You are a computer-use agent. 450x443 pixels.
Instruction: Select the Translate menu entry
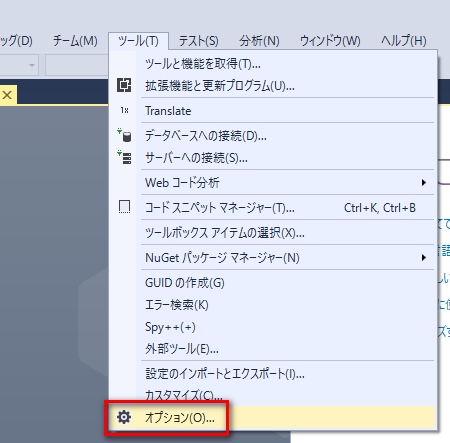(273, 111)
